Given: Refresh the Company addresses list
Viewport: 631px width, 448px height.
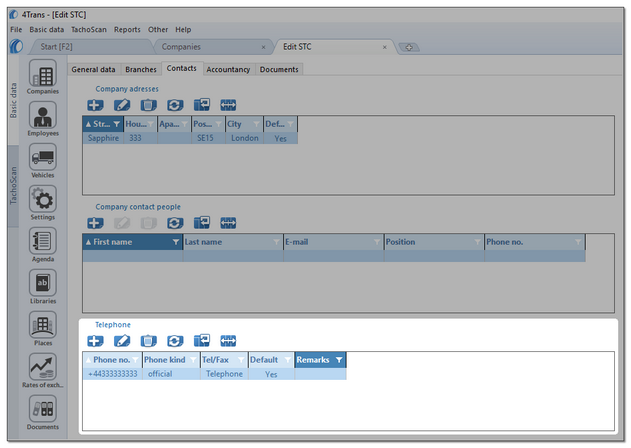Looking at the screenshot, I should 175,105.
